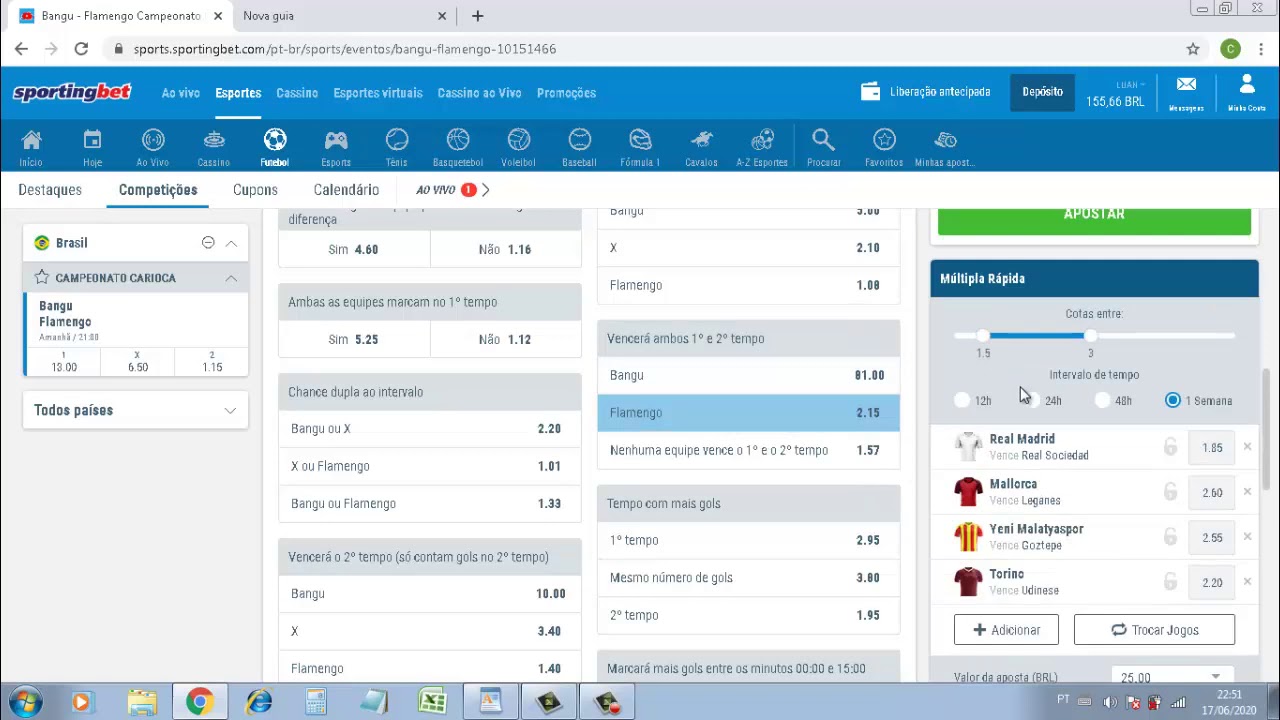Remove Brasil with the minus circle

[208, 243]
